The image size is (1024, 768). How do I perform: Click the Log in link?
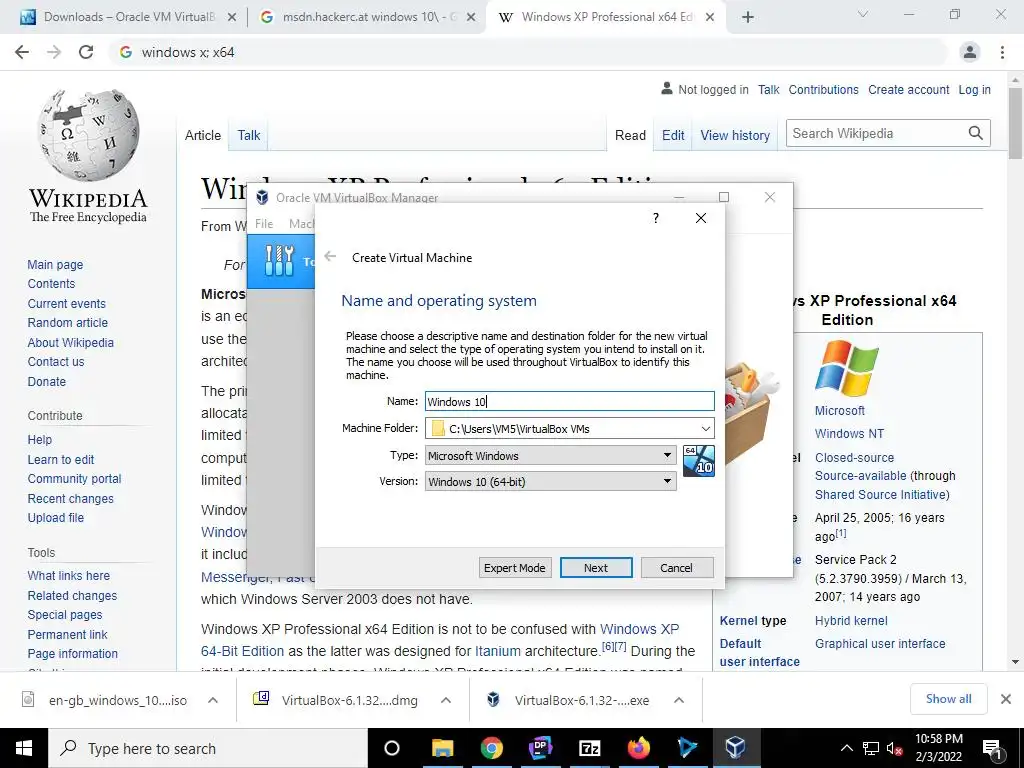[974, 89]
